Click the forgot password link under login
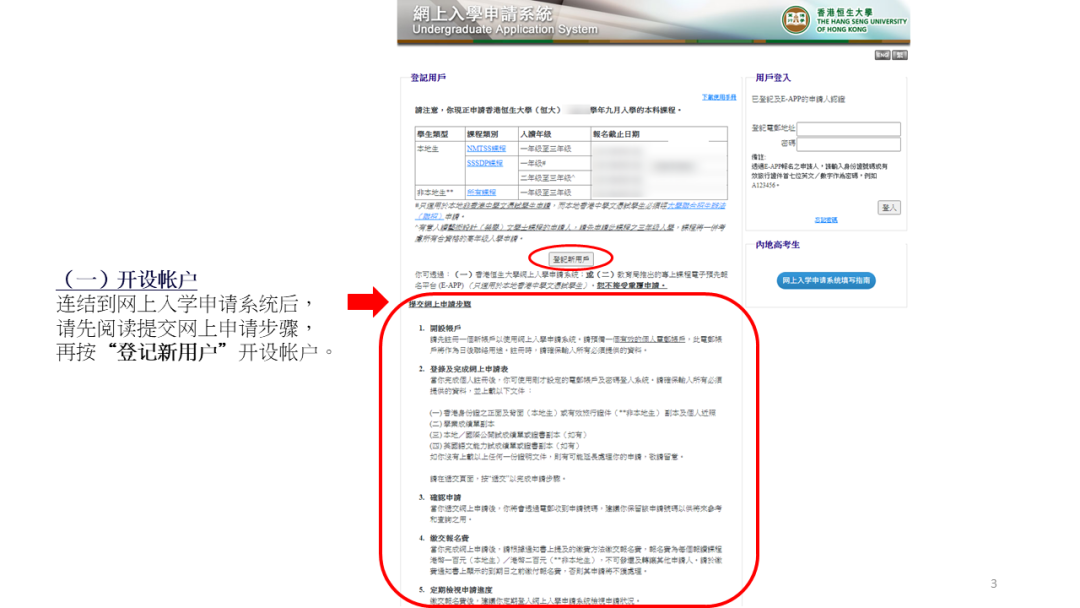 tap(826, 220)
